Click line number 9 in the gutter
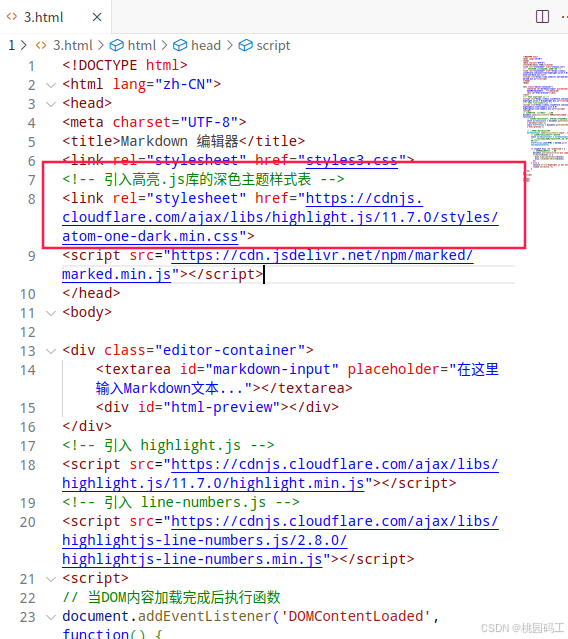 pyautogui.click(x=32, y=256)
